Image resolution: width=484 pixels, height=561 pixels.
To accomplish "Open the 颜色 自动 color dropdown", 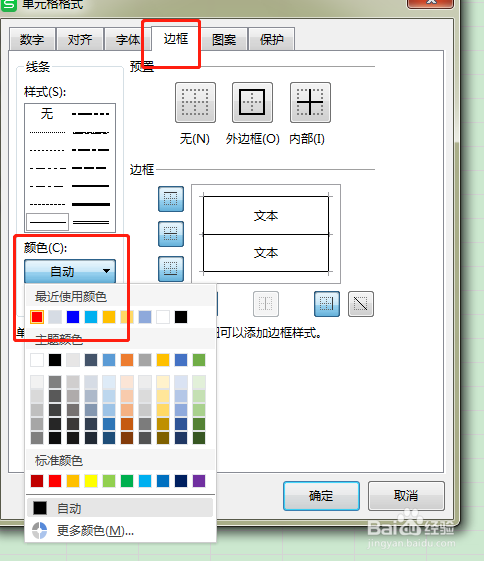I will 70,271.
